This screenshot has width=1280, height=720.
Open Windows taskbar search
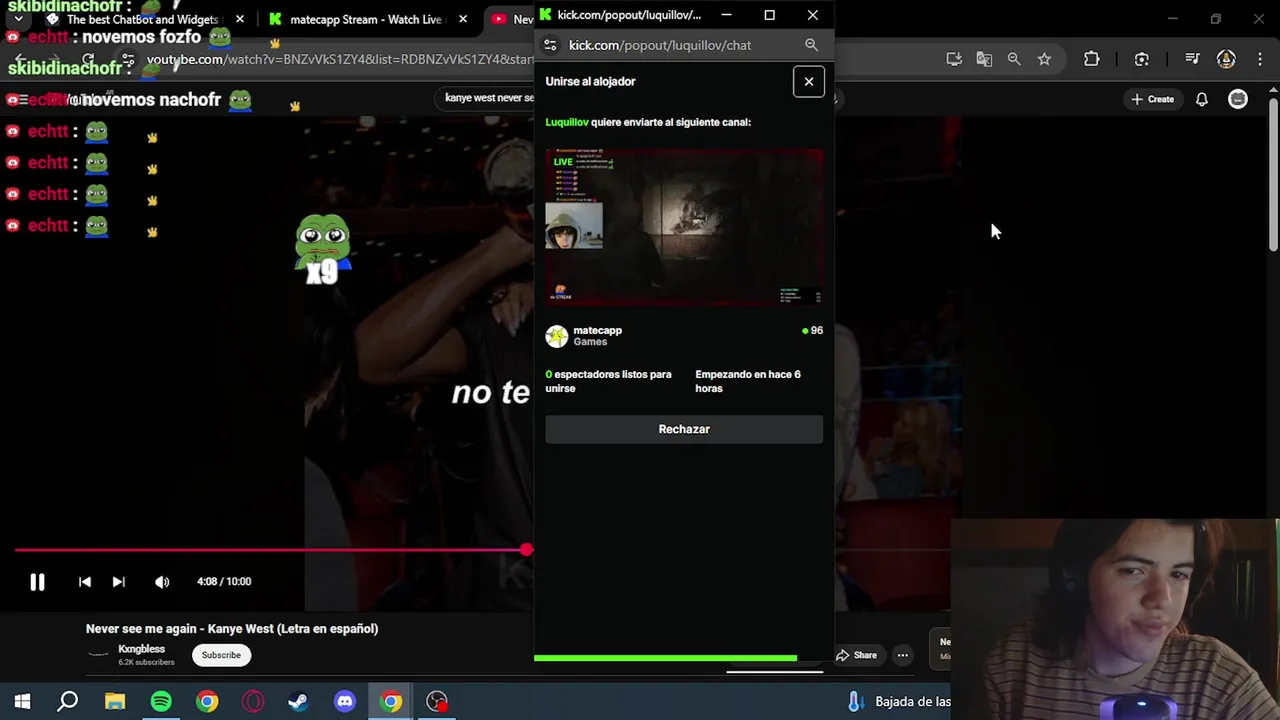click(x=68, y=702)
